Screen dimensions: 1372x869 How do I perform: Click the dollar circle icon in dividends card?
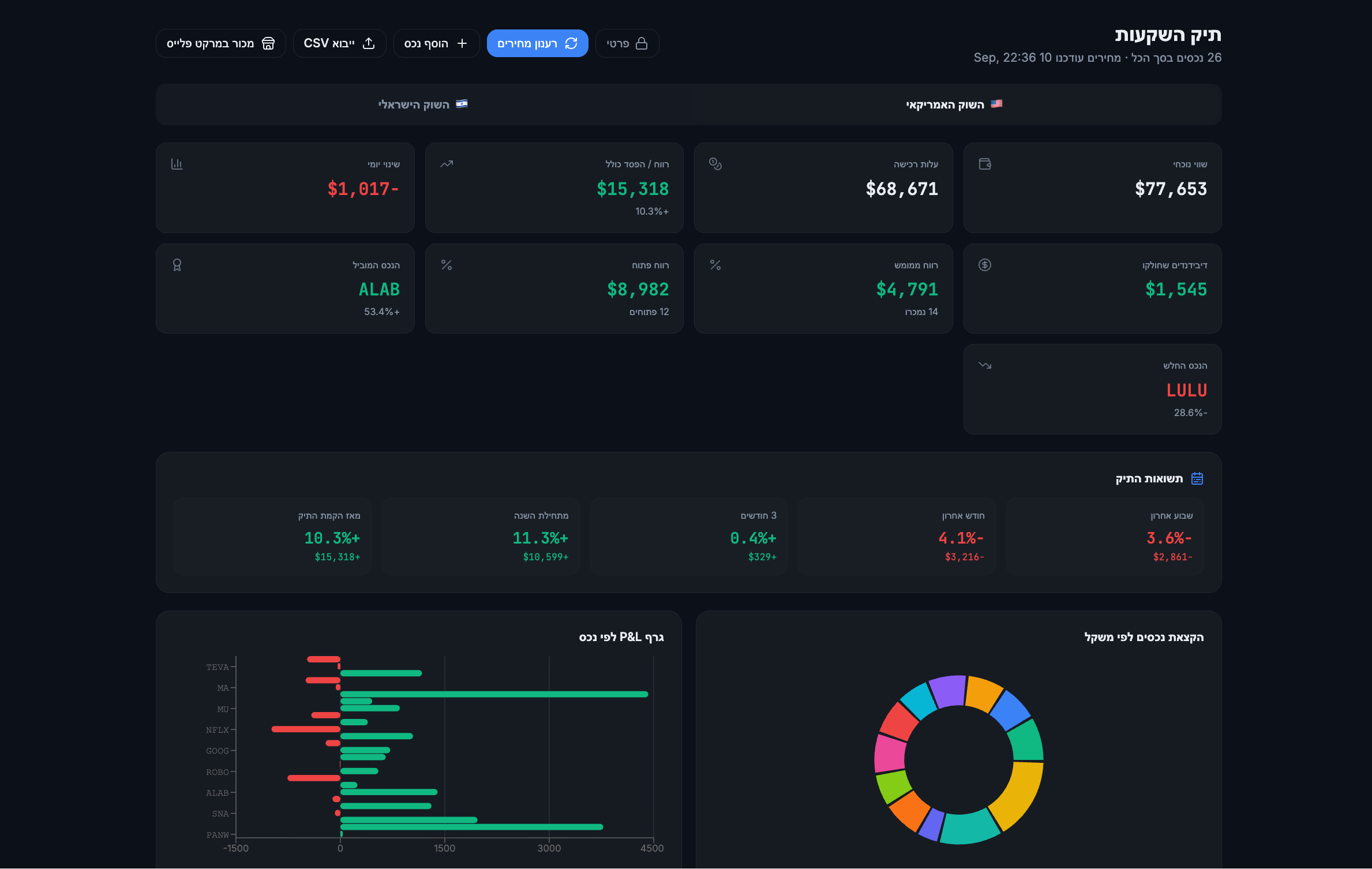(985, 265)
